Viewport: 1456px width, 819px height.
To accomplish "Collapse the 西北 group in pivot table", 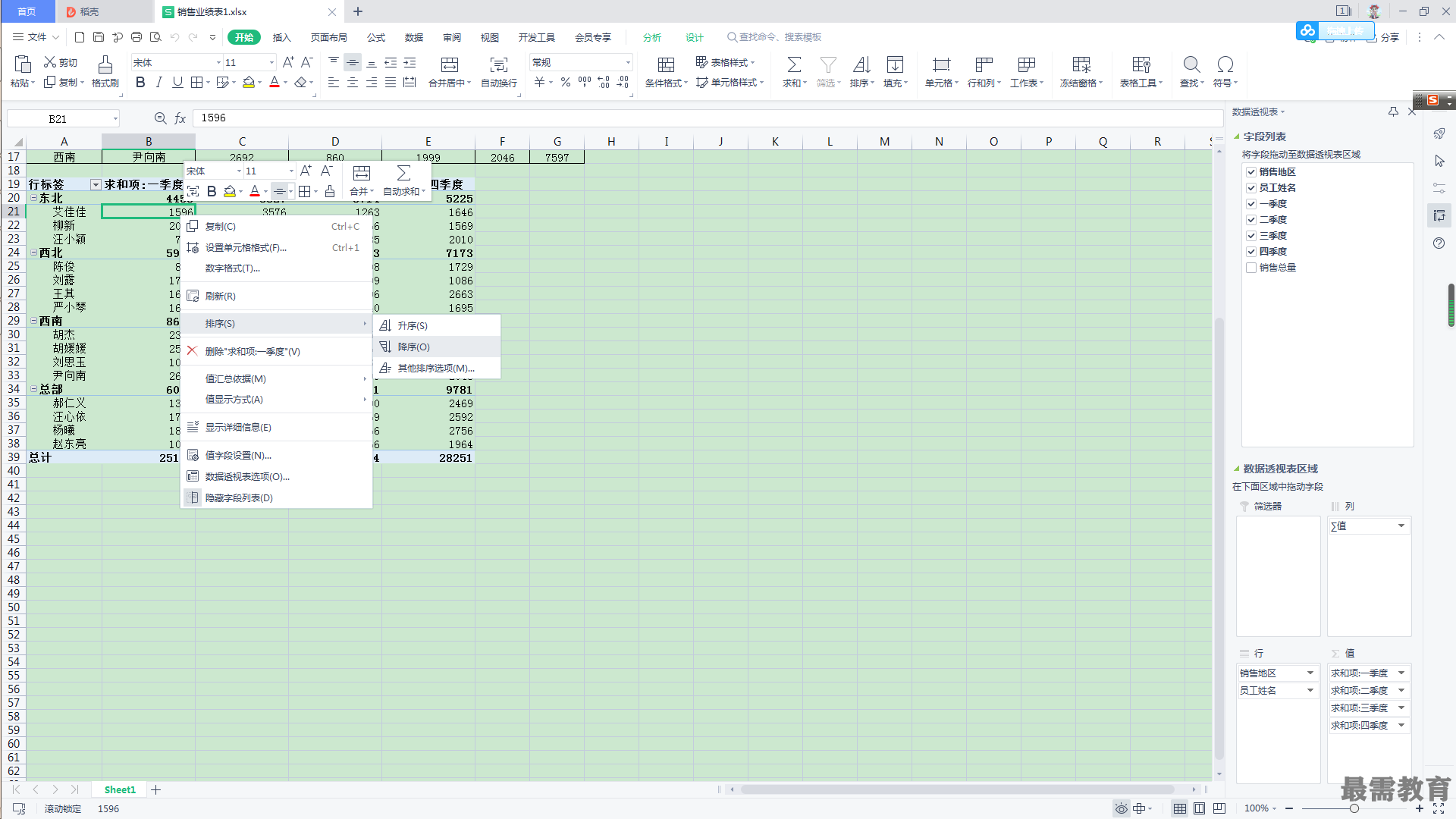I will [x=33, y=253].
